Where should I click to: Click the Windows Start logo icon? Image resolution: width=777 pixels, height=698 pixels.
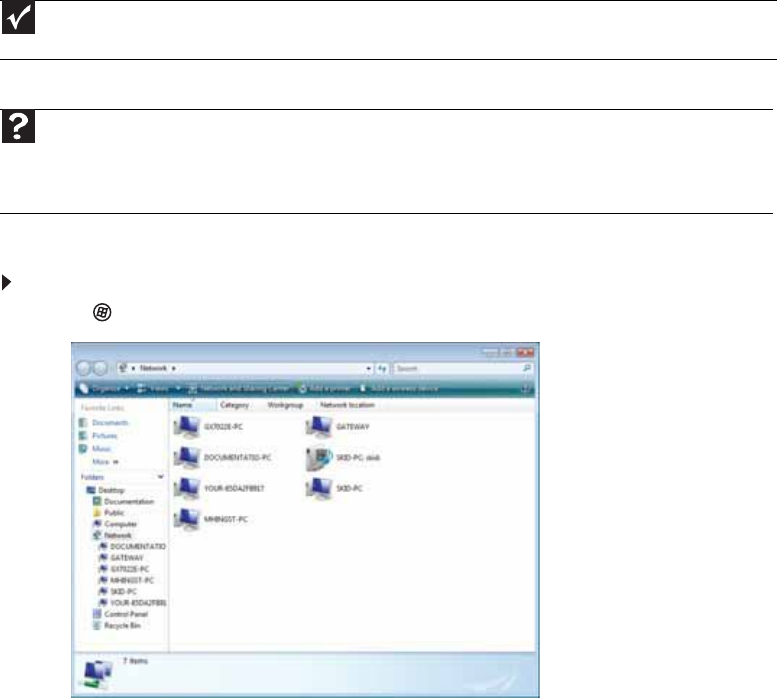[102, 312]
